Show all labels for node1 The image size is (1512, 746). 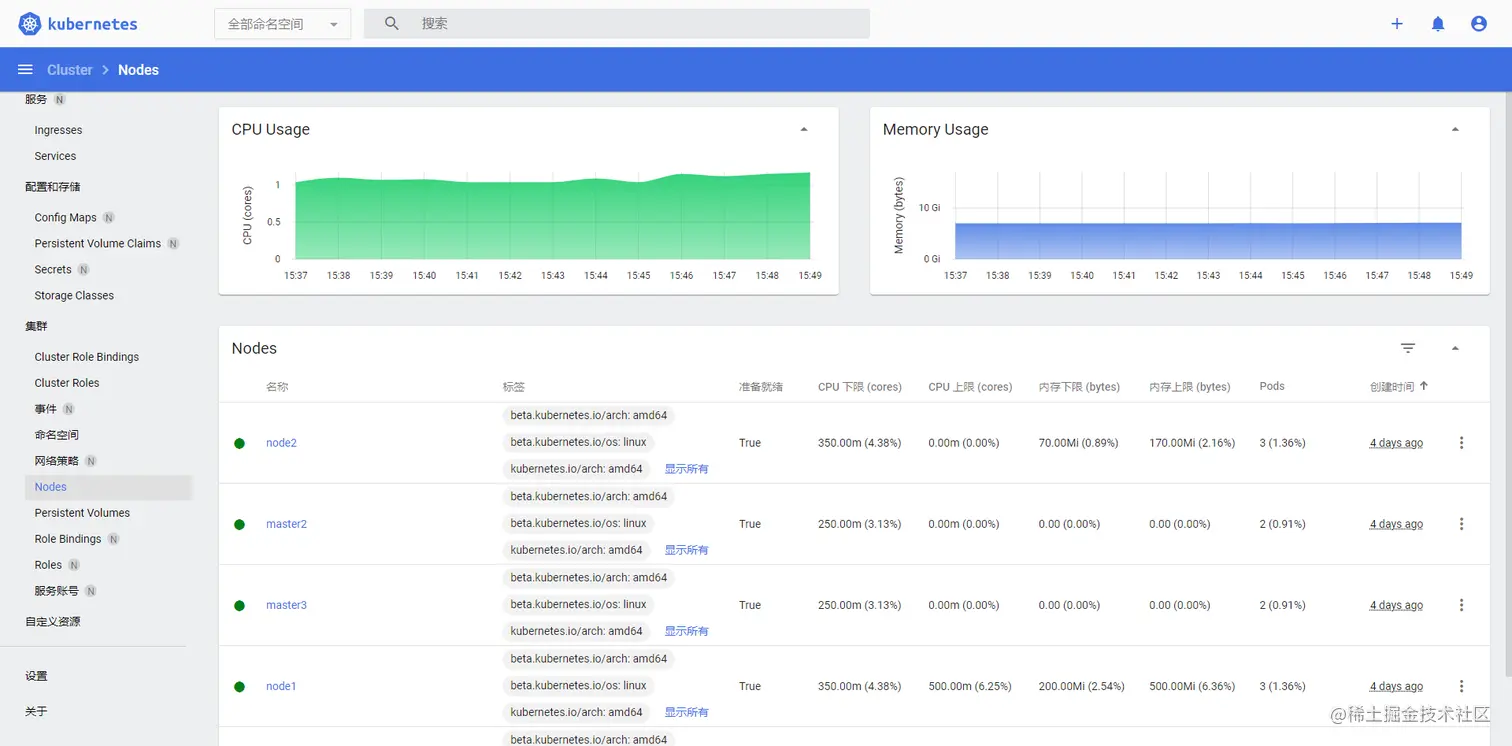pos(687,712)
